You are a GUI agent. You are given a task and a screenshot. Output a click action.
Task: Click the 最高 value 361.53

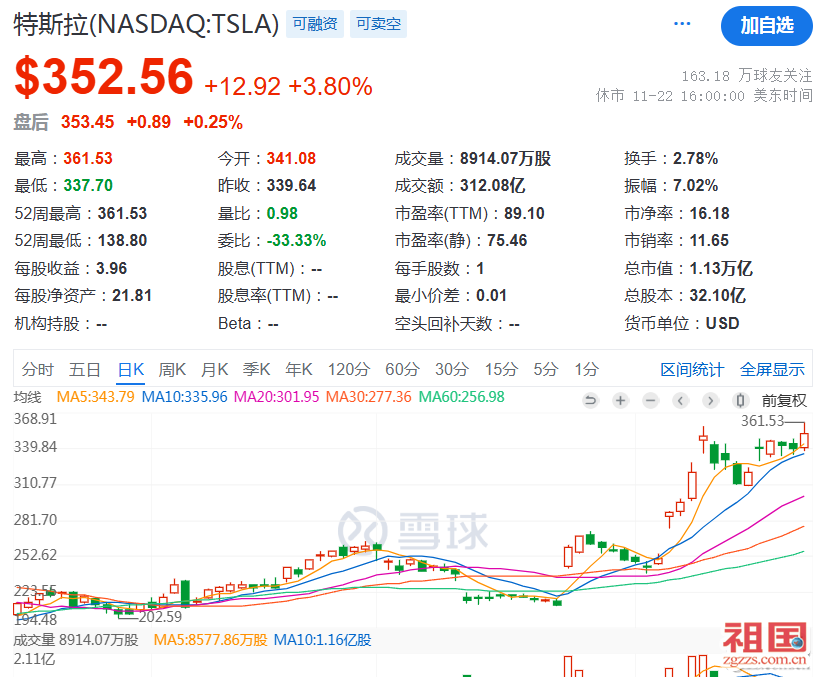(88, 159)
